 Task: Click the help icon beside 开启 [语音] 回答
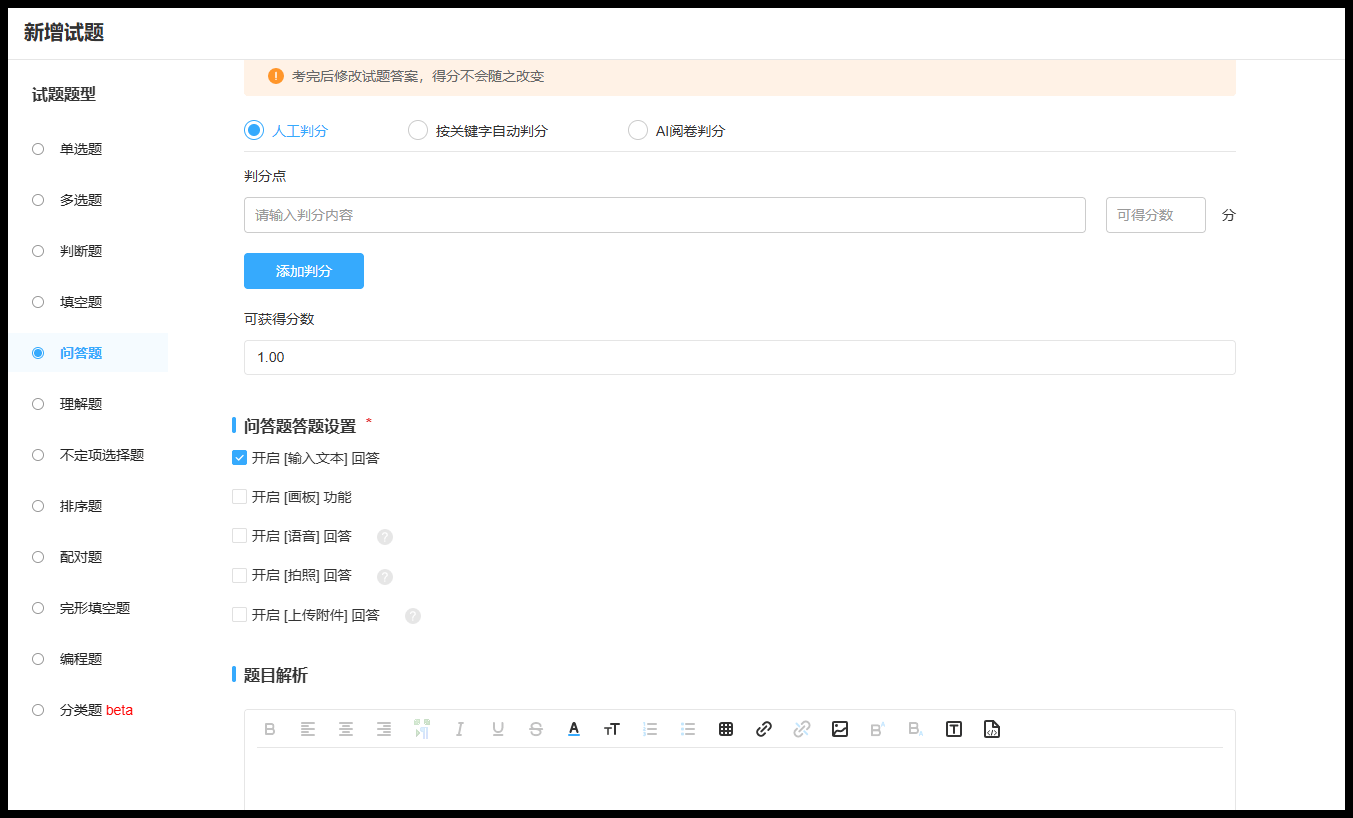(385, 537)
